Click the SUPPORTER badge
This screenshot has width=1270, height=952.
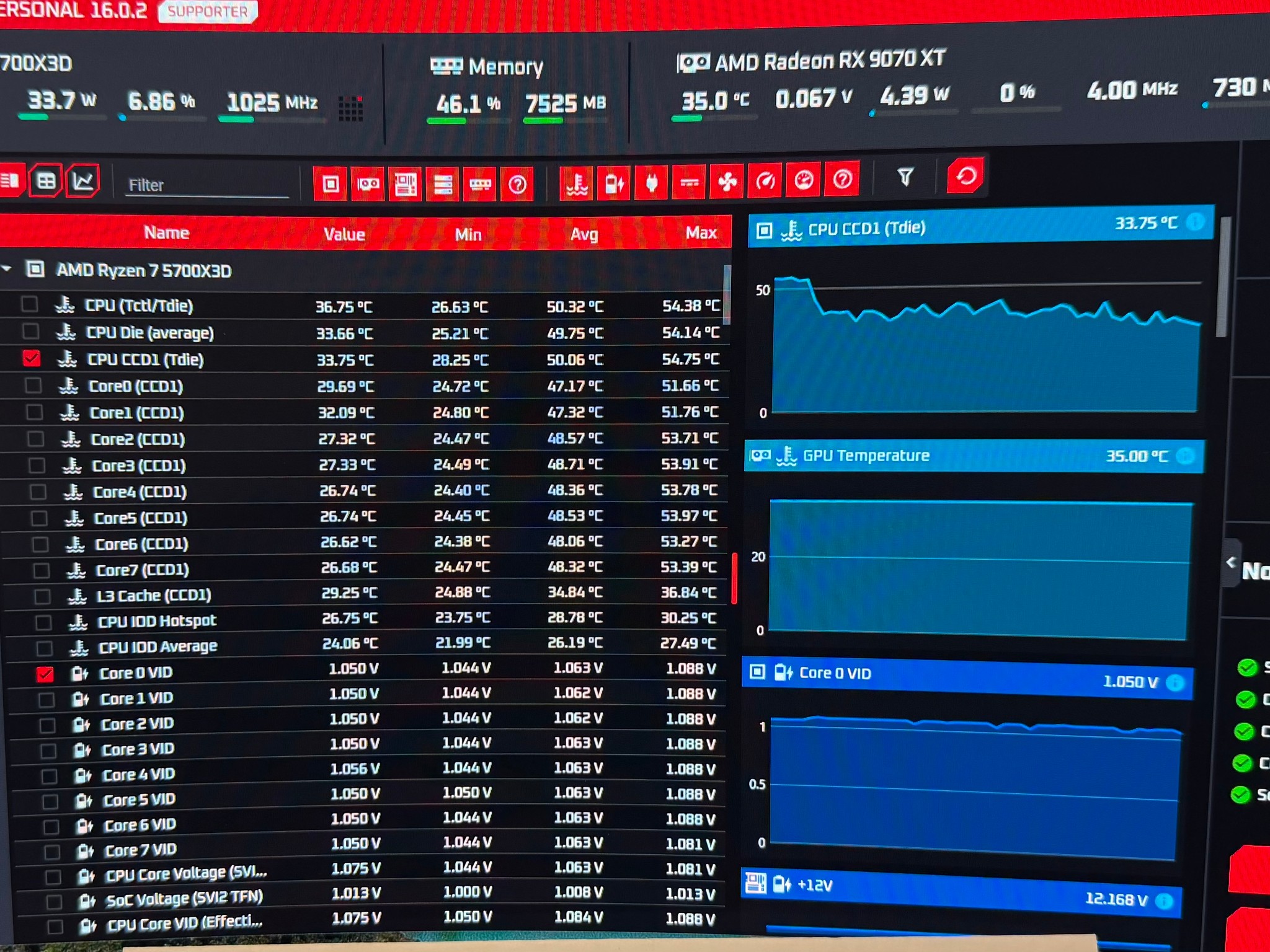pyautogui.click(x=208, y=11)
